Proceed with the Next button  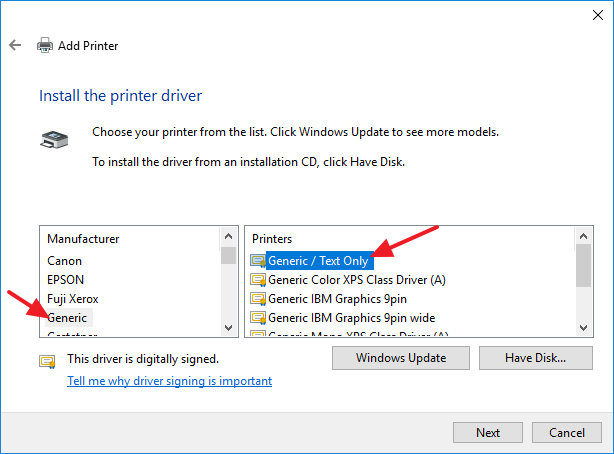[488, 432]
